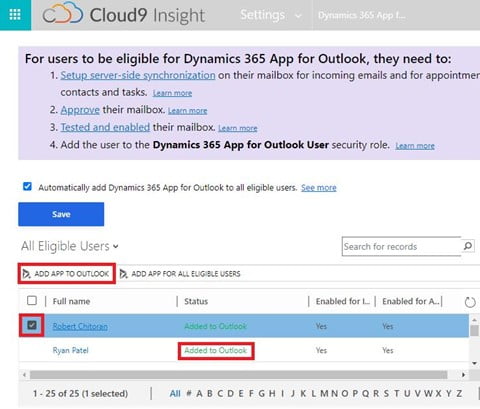Click the refresh grid icon

pos(470,302)
